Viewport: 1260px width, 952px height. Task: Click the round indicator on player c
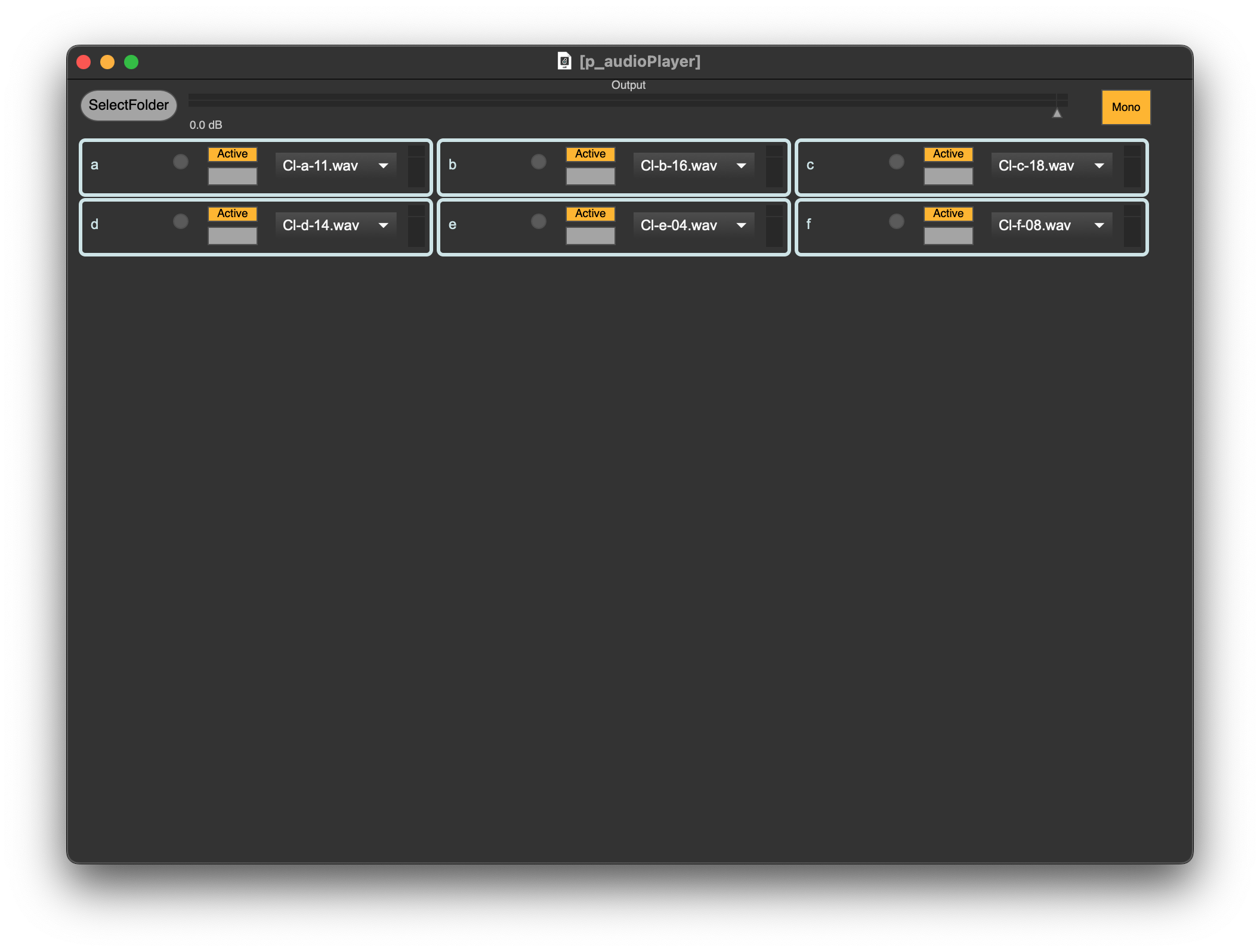click(897, 162)
